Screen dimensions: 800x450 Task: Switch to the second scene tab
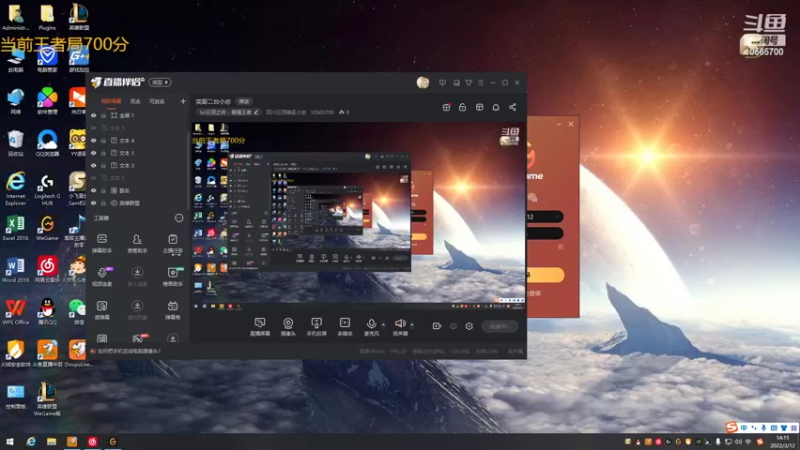click(x=135, y=102)
